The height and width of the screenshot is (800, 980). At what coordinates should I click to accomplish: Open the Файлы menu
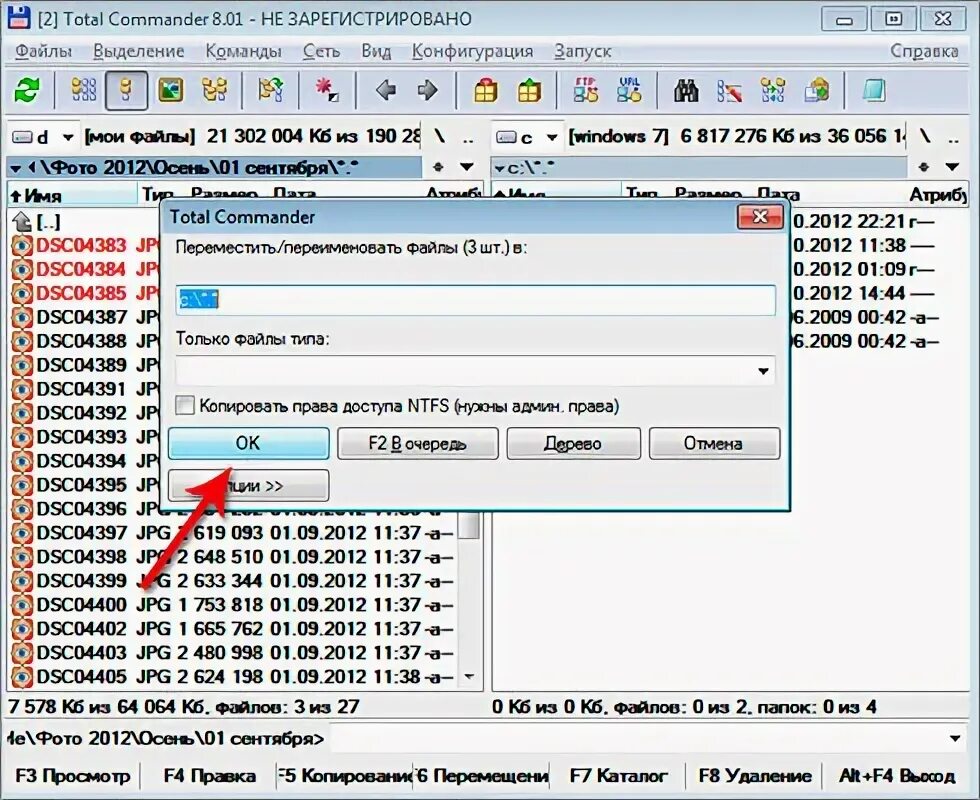44,51
